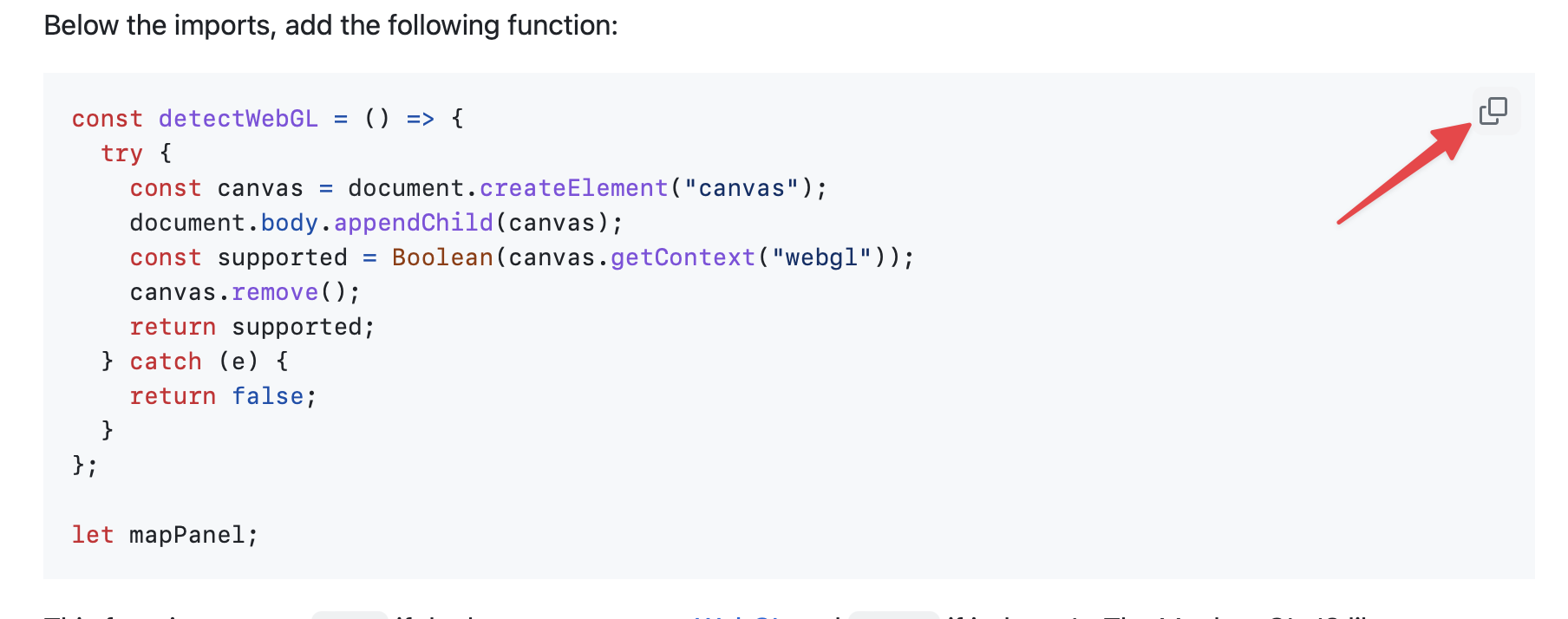Viewport: 1568px width, 619px height.
Task: Click the "supported" variable declaration
Action: (283, 257)
